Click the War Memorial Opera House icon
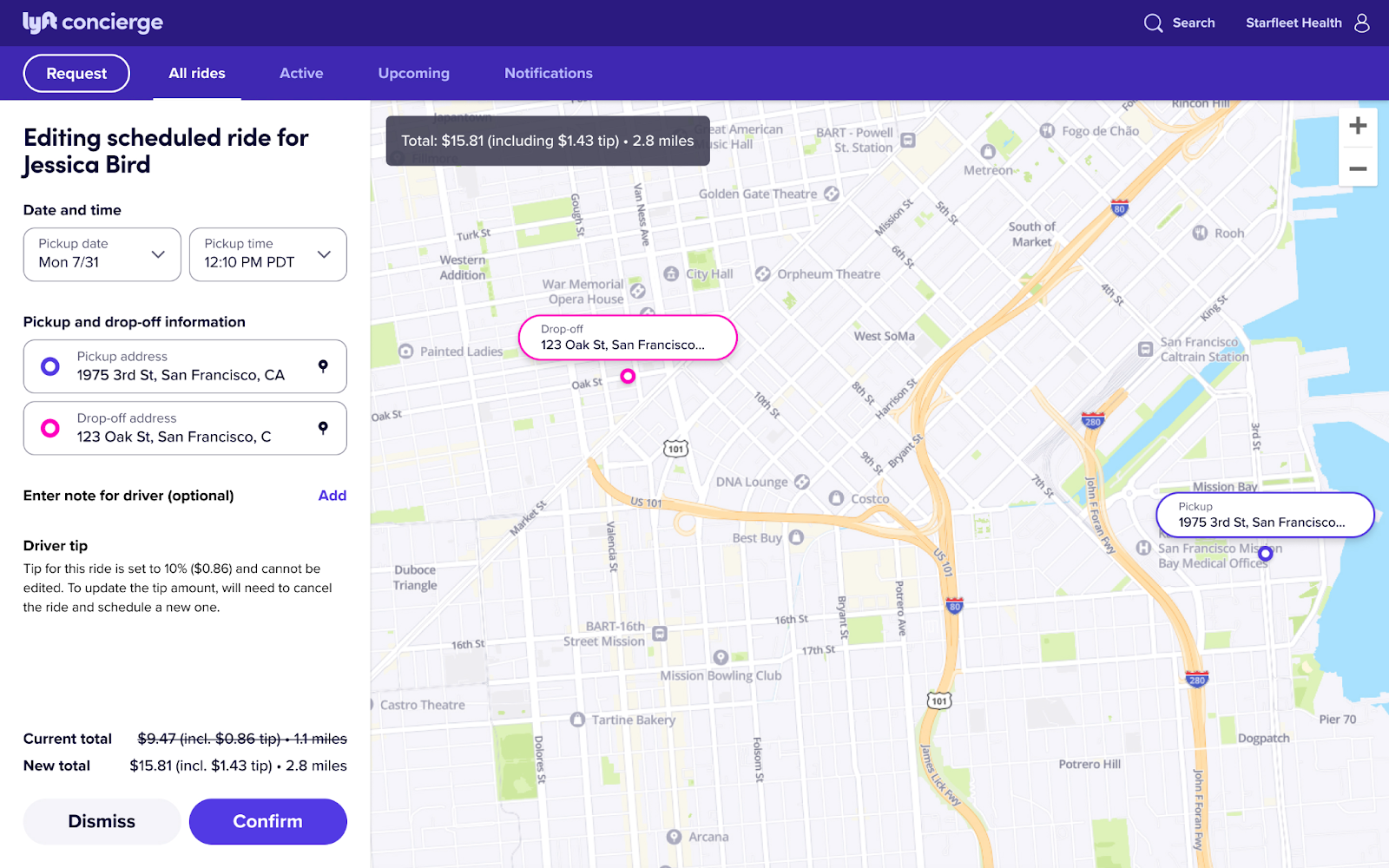1389x868 pixels. coord(638,291)
